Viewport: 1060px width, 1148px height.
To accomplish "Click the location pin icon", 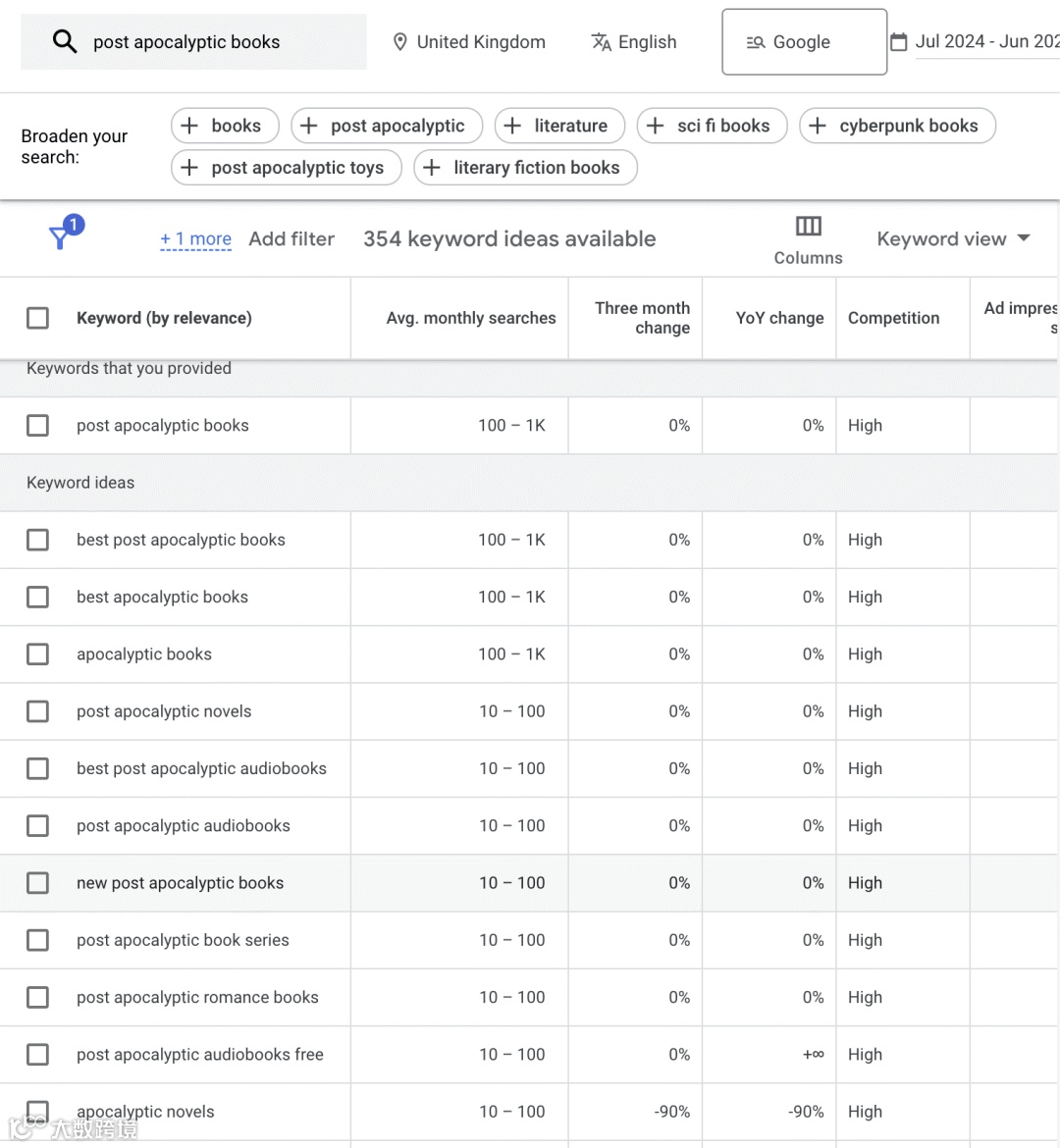I will coord(399,42).
